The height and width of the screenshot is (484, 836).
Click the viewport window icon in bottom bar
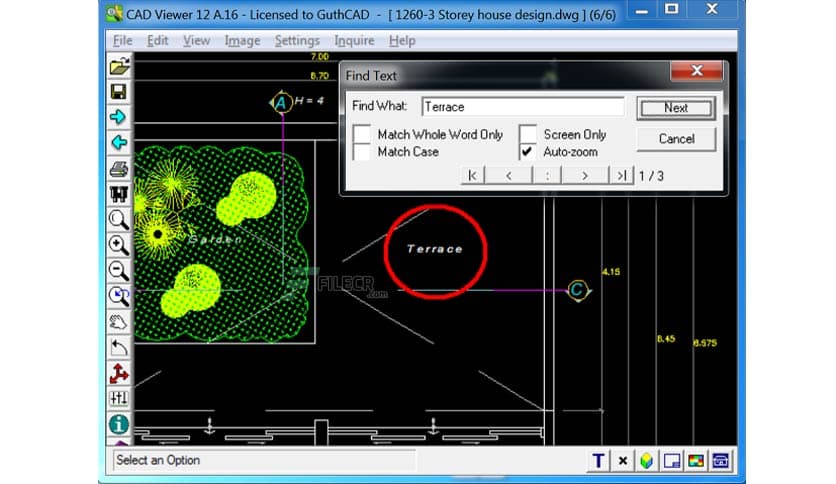671,461
